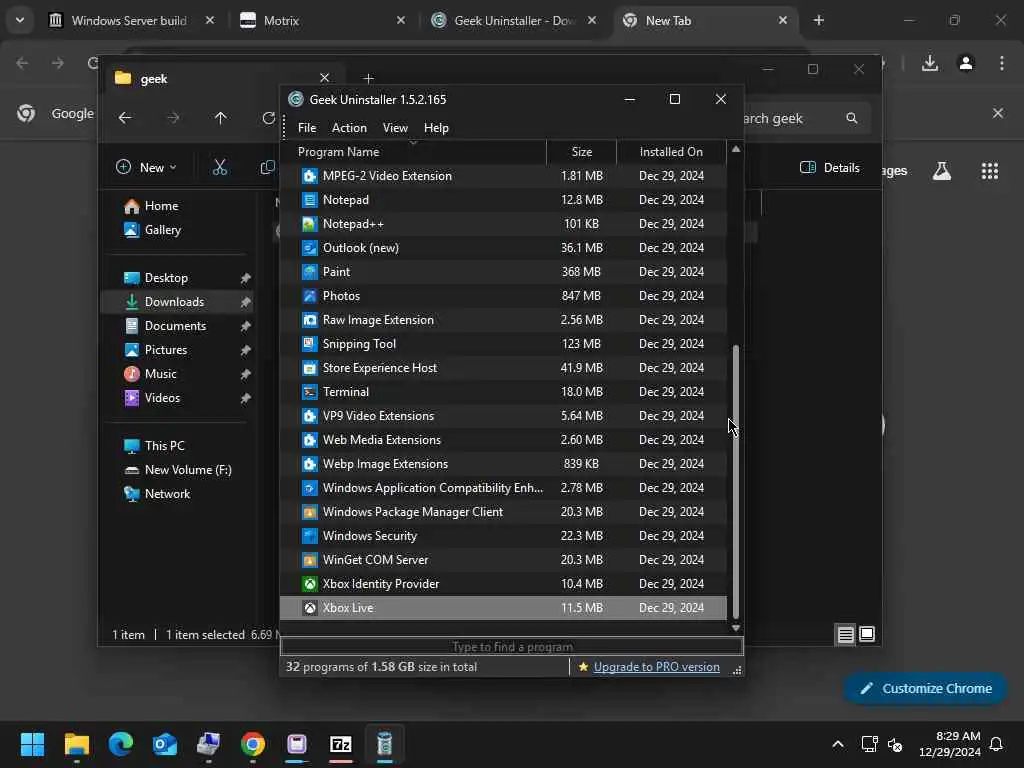The width and height of the screenshot is (1024, 768).
Task: Open 7-Zip from the taskbar
Action: 341,744
